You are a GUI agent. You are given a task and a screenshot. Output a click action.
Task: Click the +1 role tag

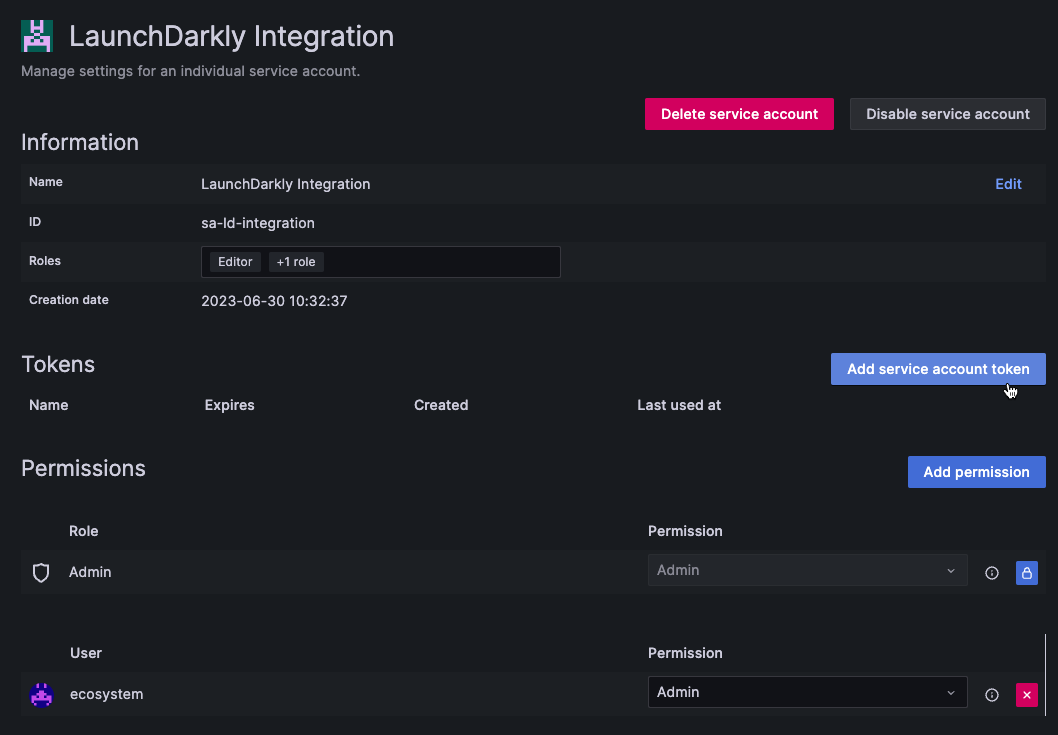coord(296,262)
